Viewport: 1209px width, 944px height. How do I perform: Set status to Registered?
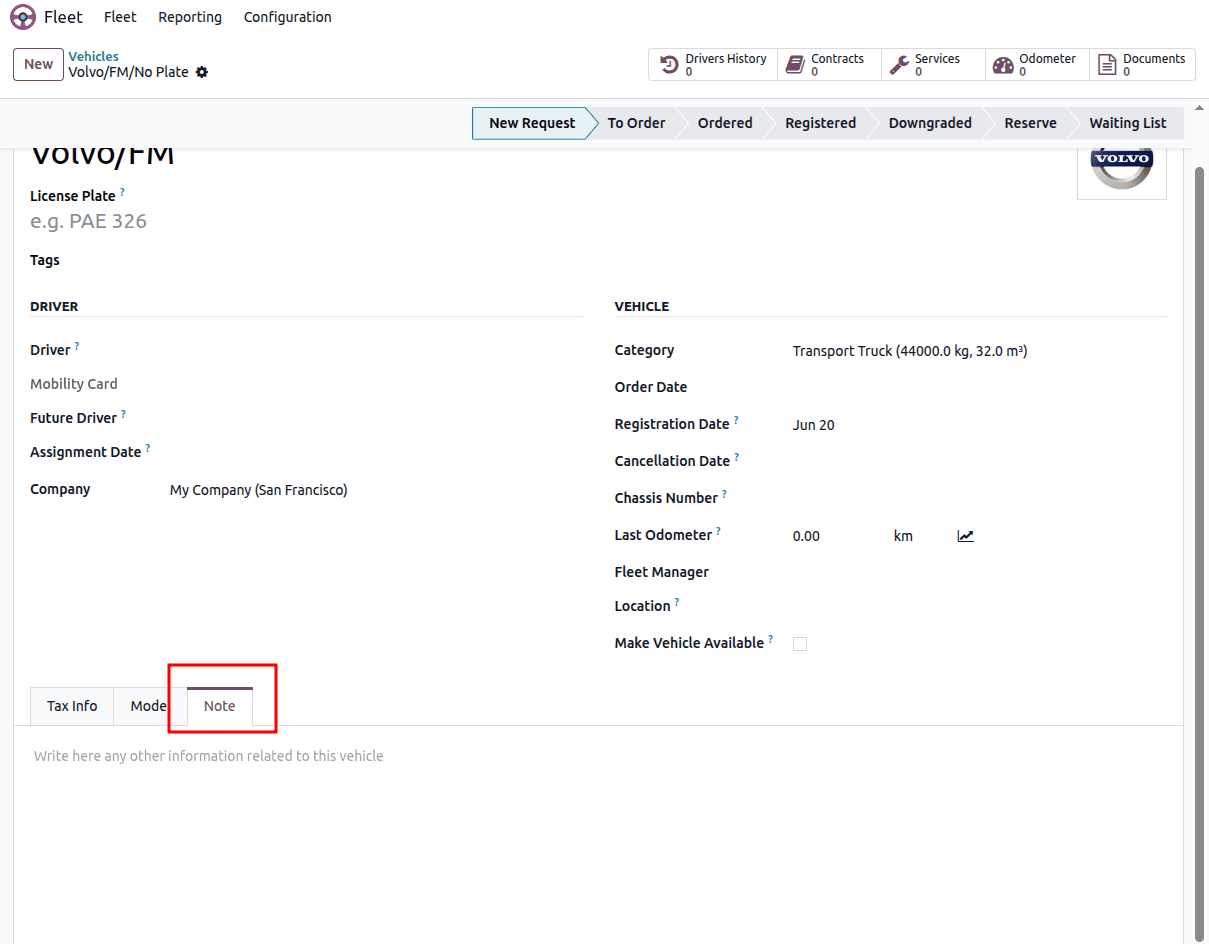tap(820, 123)
